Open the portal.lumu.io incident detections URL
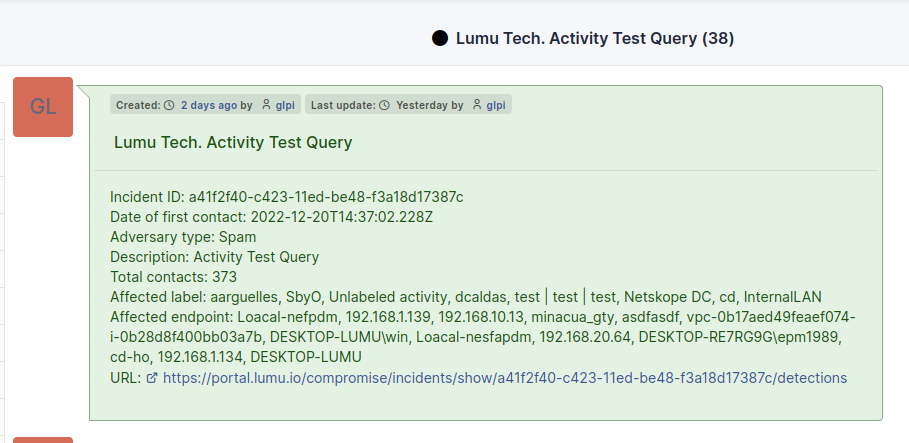909x443 pixels. coord(504,378)
